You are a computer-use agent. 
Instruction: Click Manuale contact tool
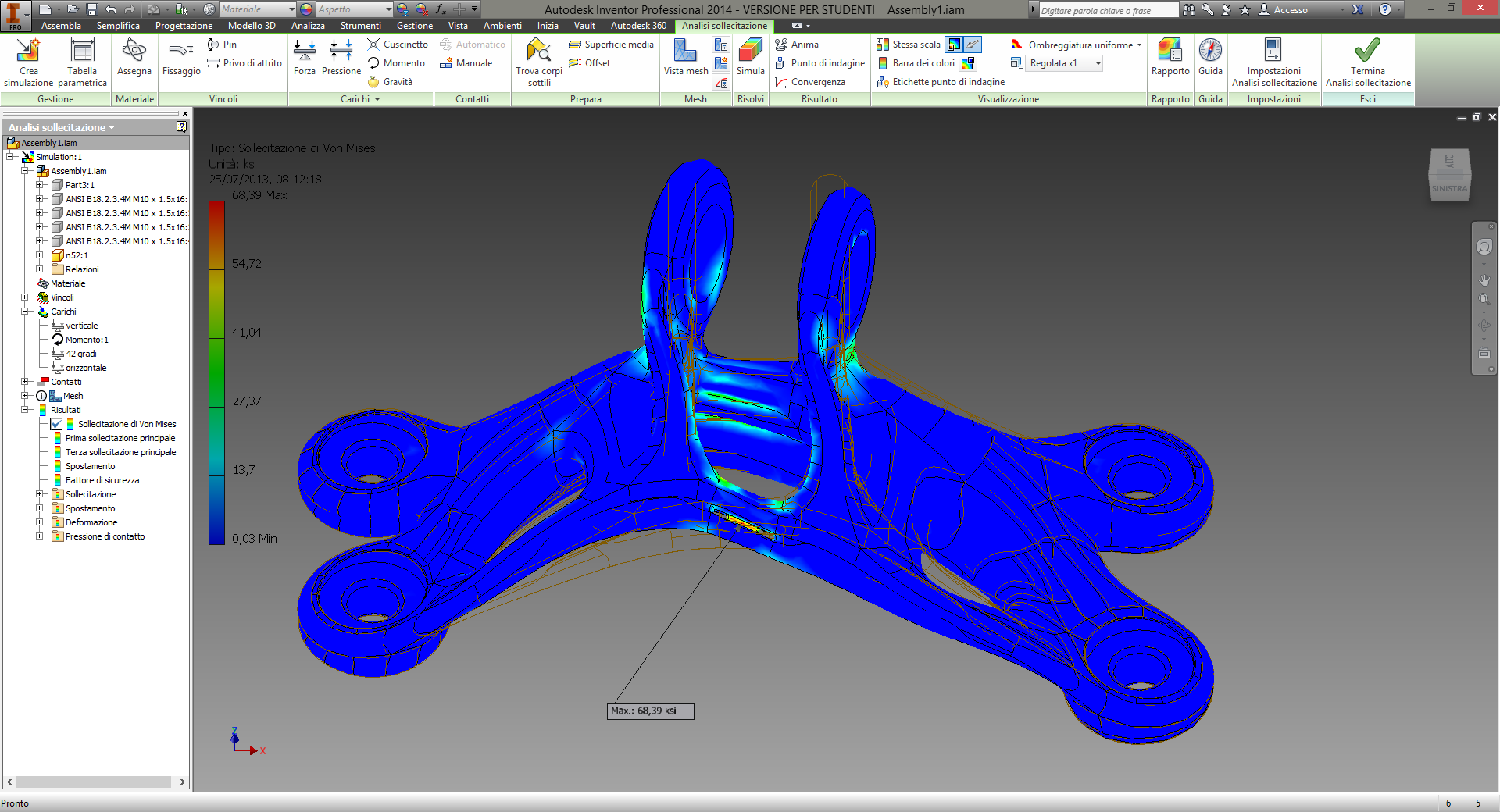466,63
